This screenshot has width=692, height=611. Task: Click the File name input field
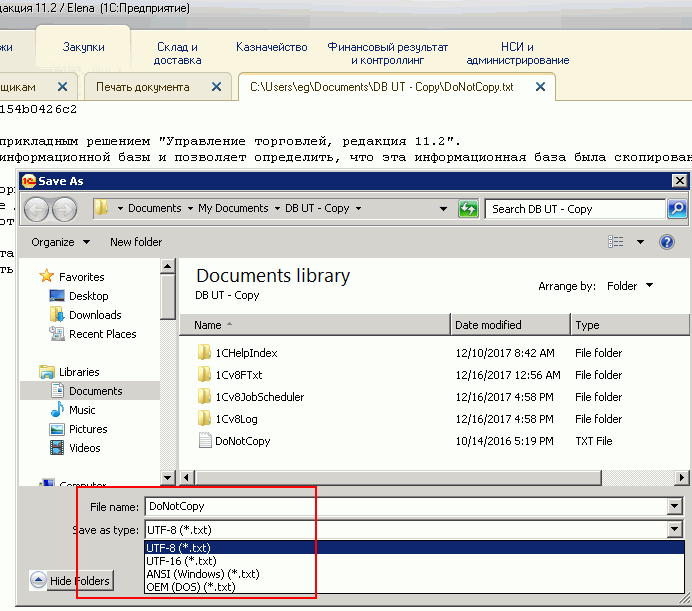coord(406,506)
